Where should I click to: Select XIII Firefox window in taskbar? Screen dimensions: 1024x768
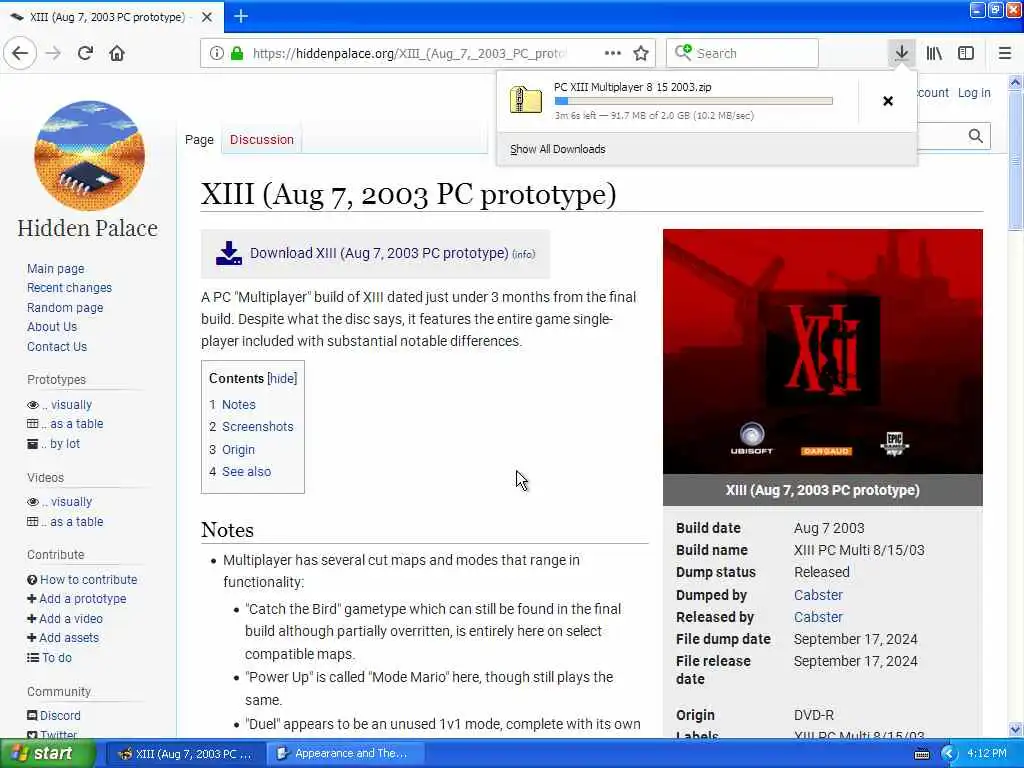pos(185,754)
